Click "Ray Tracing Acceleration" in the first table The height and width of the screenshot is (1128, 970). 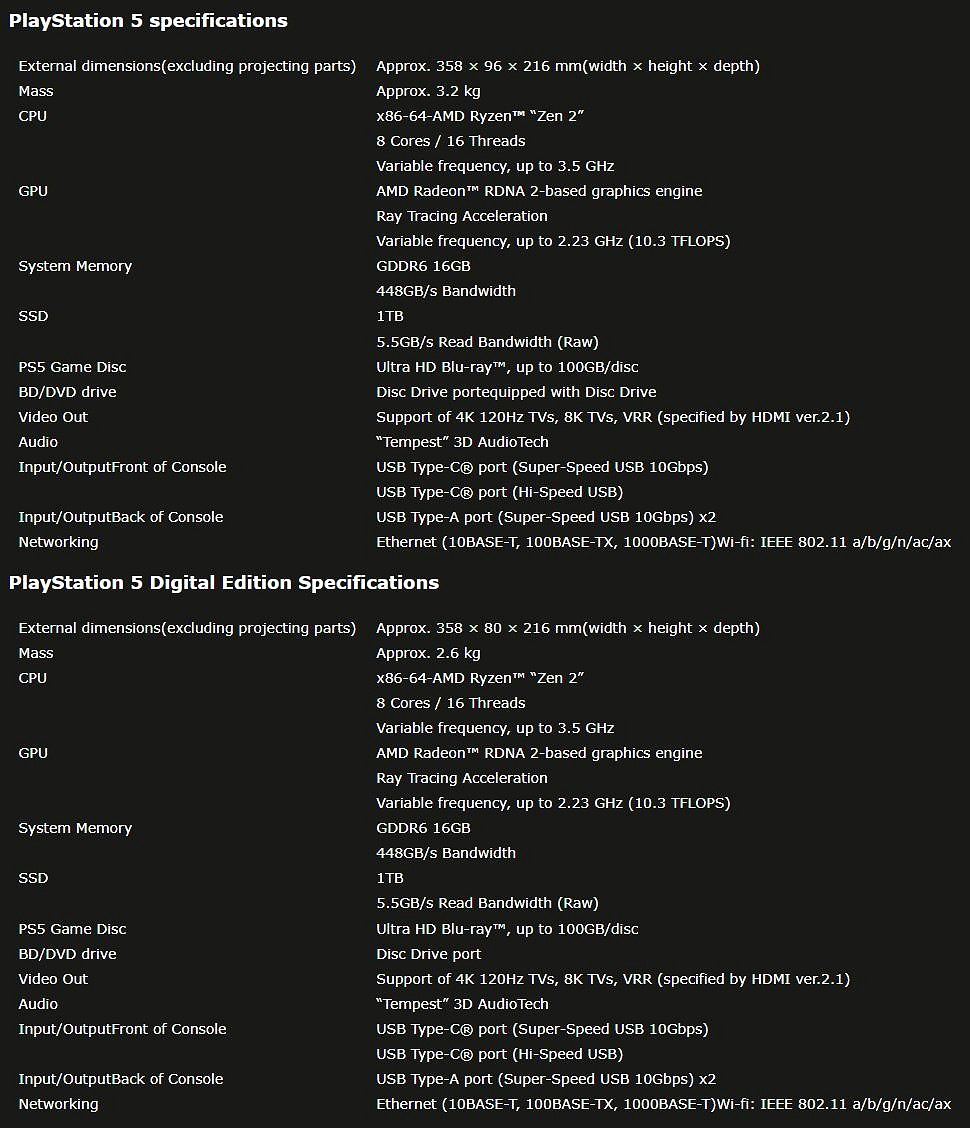pos(462,216)
